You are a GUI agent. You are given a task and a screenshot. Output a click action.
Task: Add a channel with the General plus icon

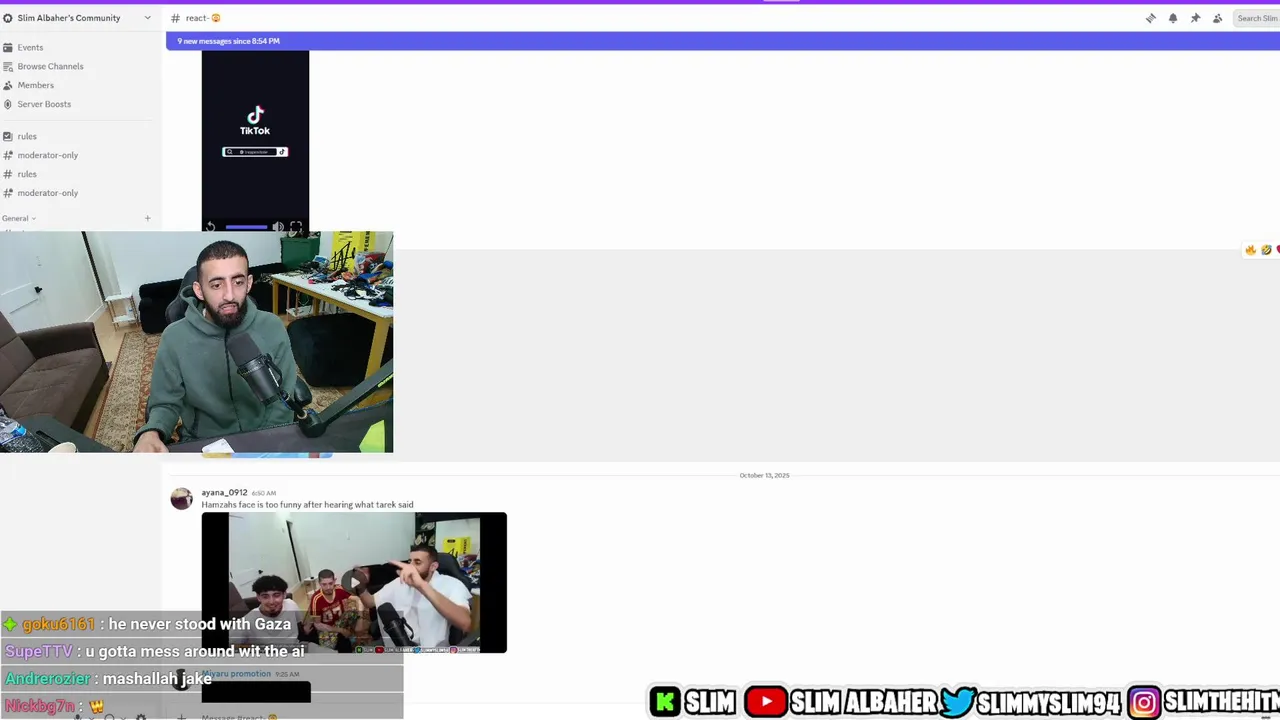click(x=147, y=218)
